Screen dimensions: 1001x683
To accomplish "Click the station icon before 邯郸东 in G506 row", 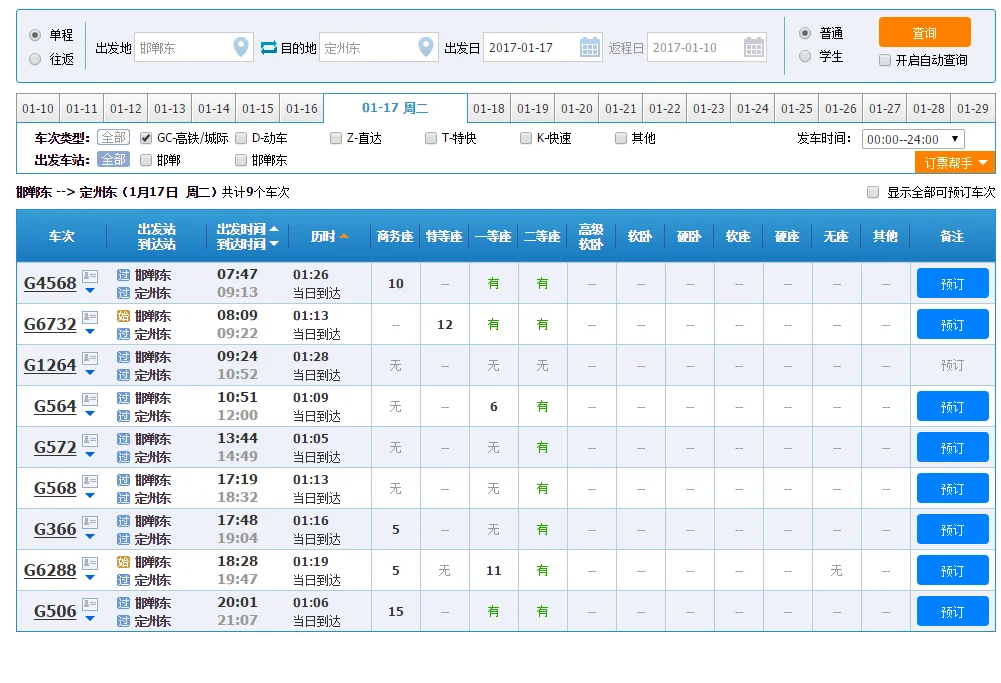I will 123,604.
